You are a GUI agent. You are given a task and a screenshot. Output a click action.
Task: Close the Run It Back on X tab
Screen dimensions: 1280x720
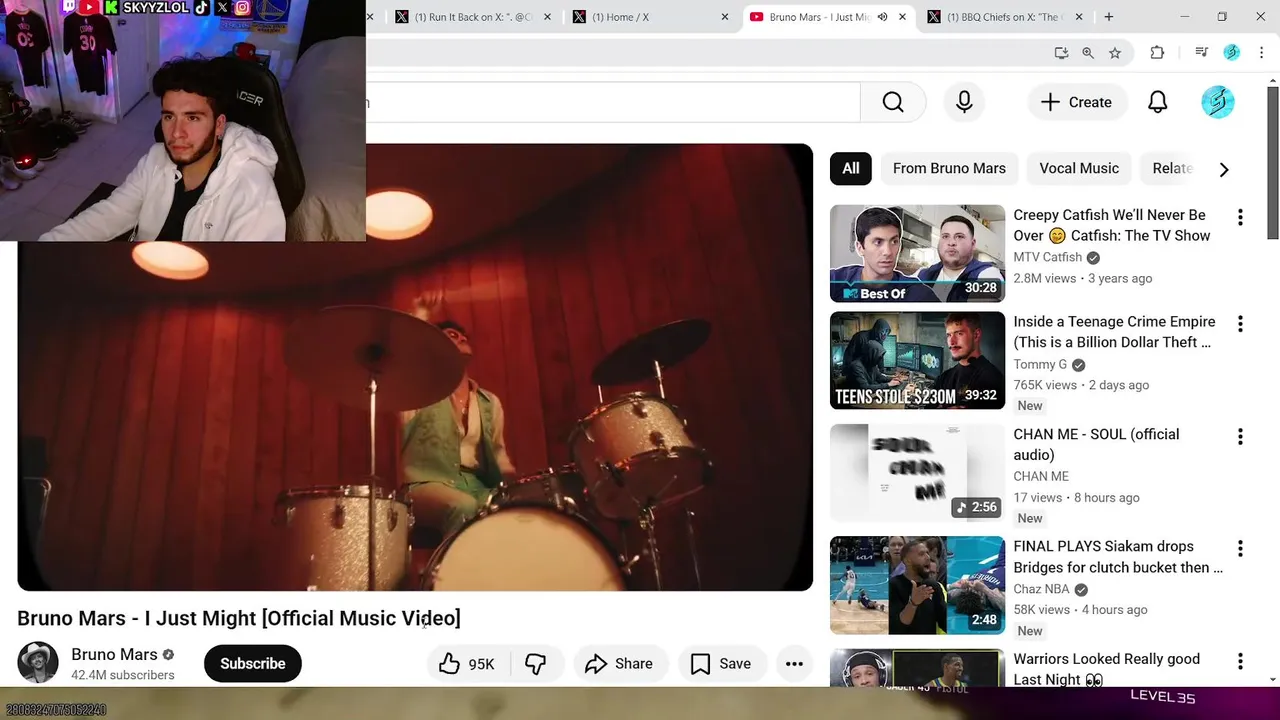coord(547,17)
